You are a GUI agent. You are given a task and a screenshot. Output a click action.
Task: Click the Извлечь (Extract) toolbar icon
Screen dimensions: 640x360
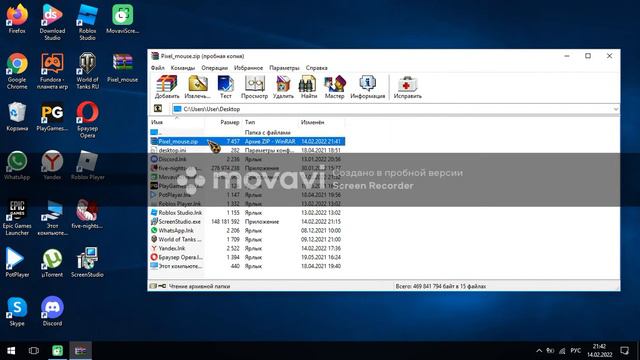pos(198,87)
